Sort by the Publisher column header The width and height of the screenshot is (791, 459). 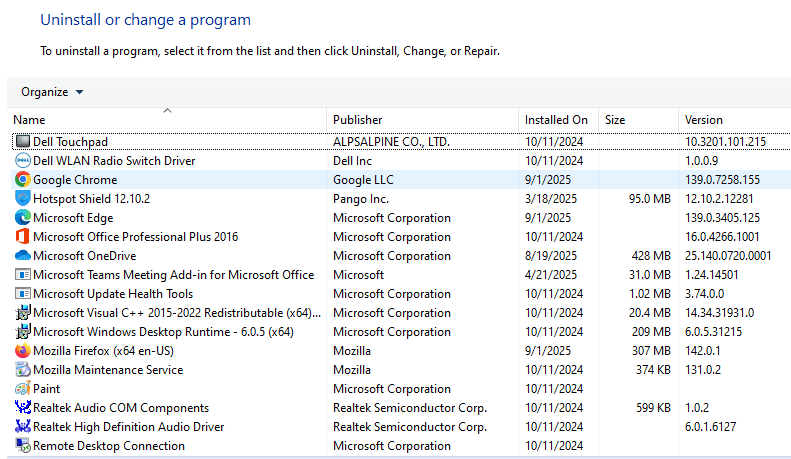(422, 120)
